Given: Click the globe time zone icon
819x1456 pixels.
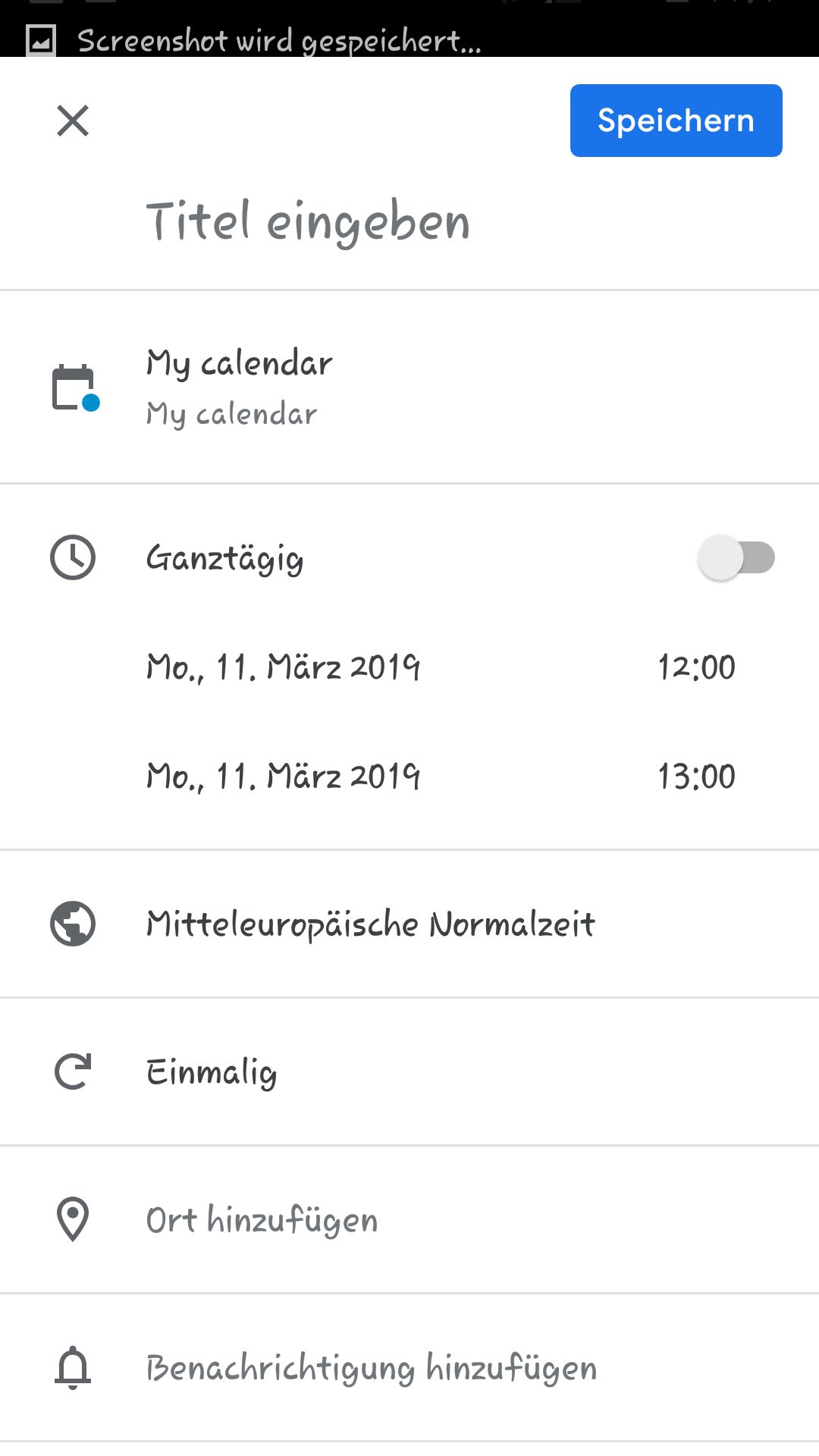Looking at the screenshot, I should 73,924.
